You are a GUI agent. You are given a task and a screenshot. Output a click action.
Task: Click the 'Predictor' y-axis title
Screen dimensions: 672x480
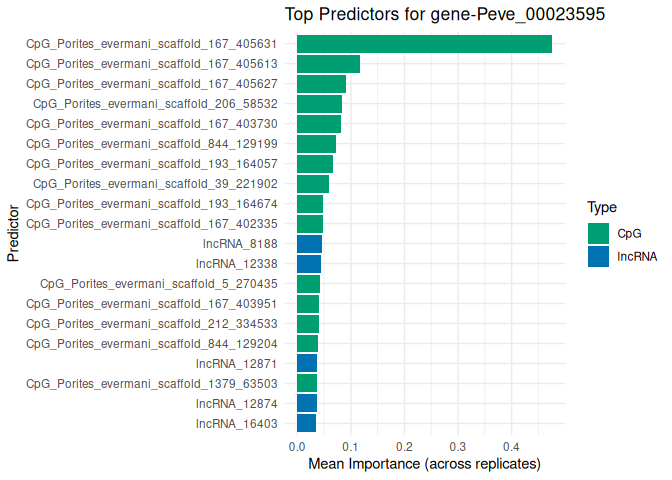click(x=13, y=233)
